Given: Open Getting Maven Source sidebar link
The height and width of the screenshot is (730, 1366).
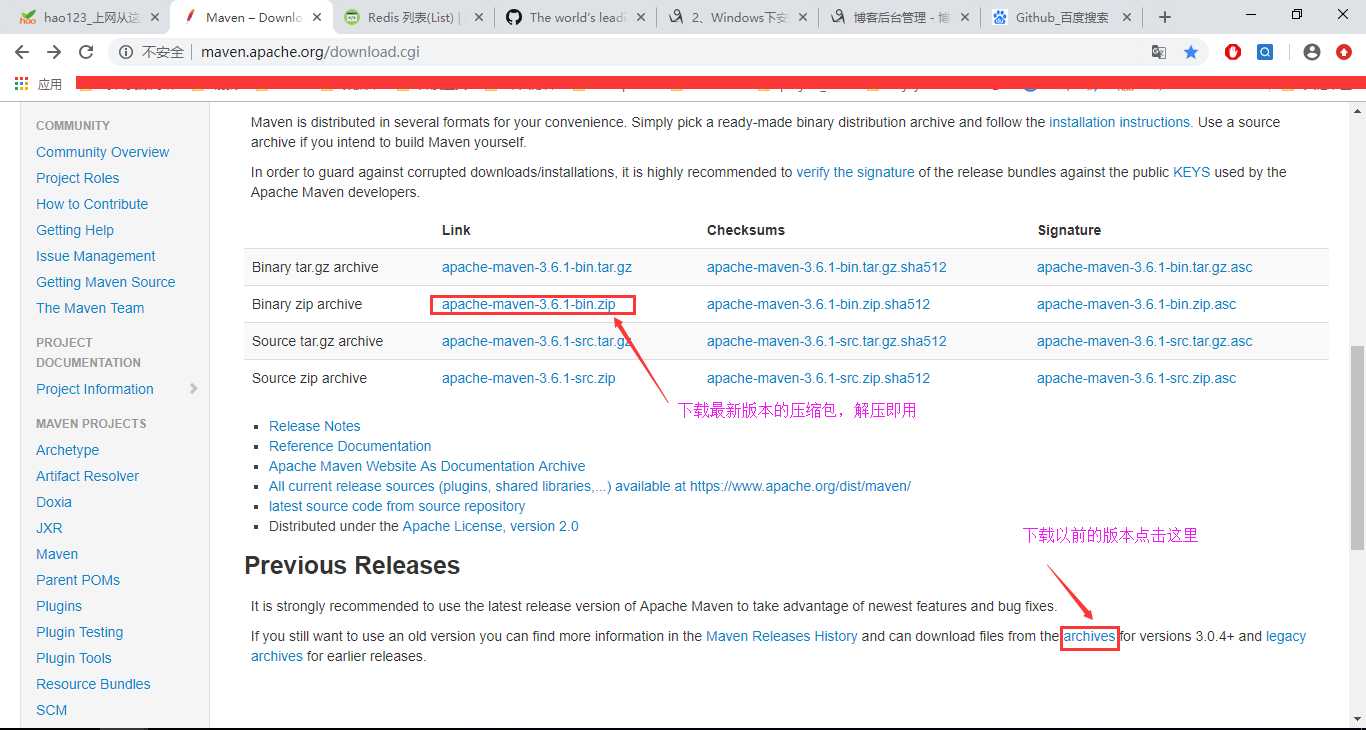Looking at the screenshot, I should pyautogui.click(x=106, y=282).
